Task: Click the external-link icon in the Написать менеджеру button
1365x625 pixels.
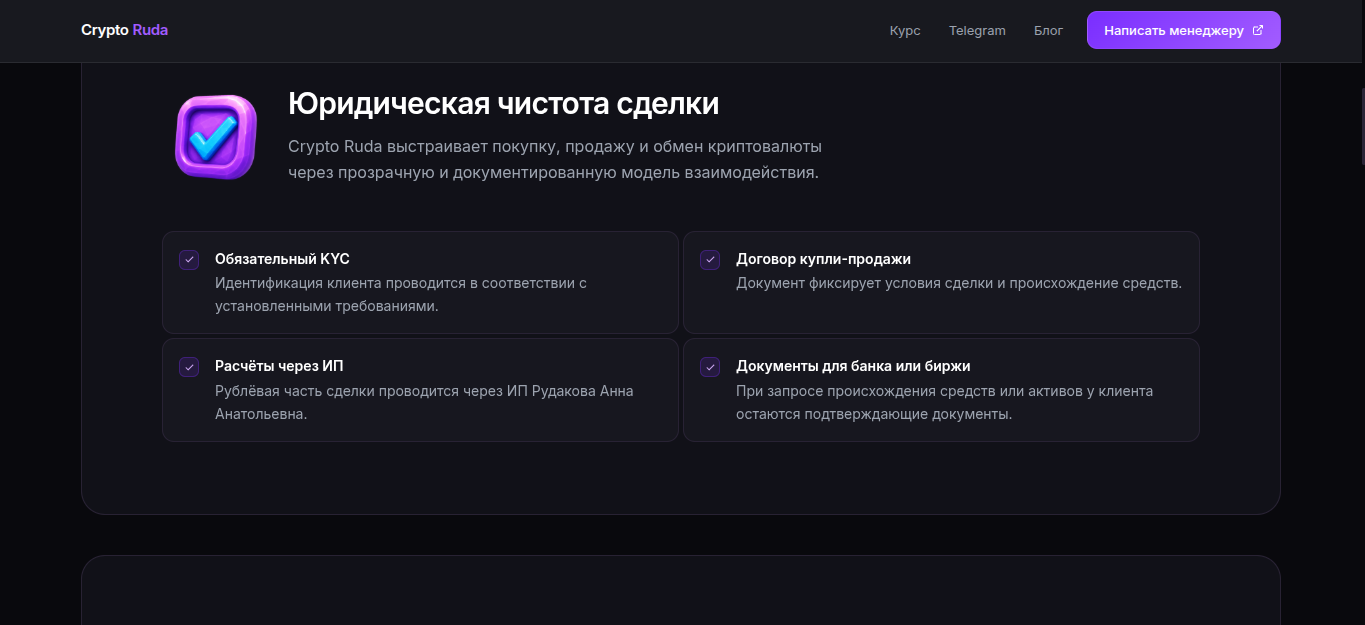Action: tap(1258, 30)
